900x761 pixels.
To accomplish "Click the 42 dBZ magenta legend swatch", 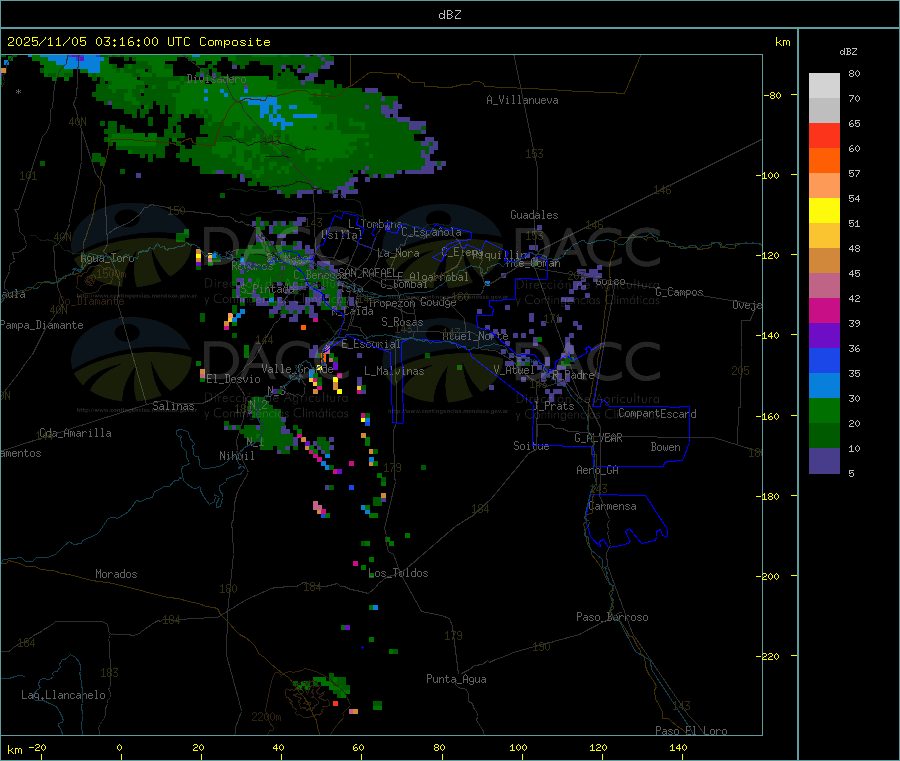I will coord(824,310).
